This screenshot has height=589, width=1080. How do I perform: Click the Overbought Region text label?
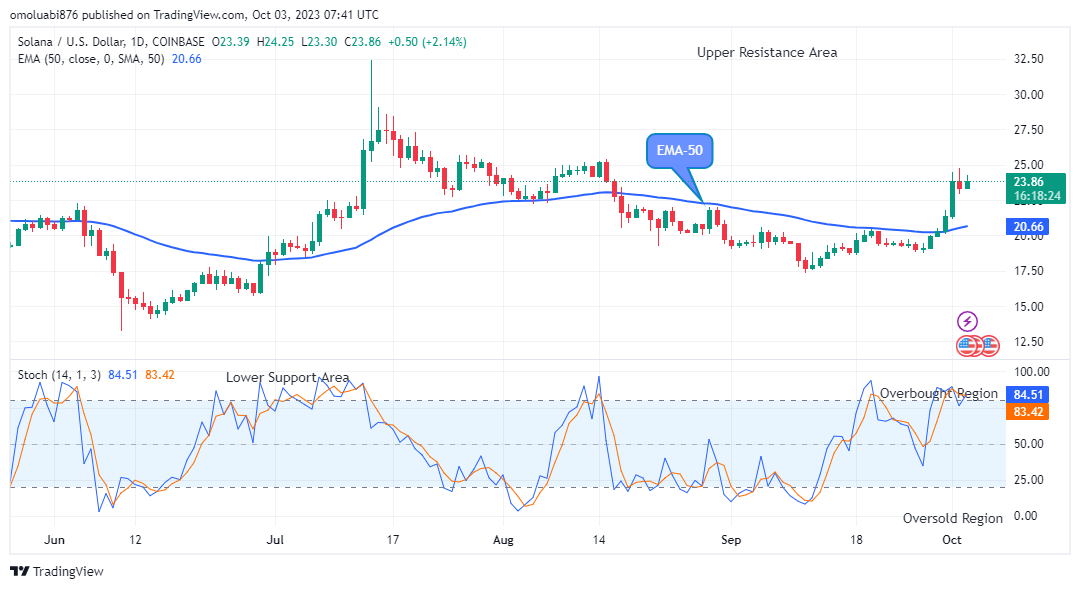click(938, 393)
